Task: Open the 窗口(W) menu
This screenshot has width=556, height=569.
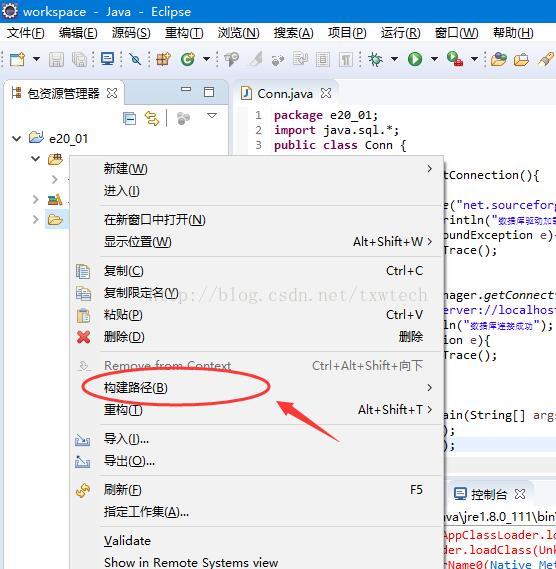Action: (x=457, y=33)
